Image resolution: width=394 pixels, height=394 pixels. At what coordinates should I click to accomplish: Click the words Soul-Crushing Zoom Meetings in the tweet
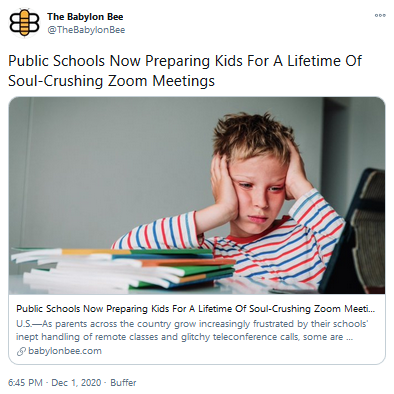(x=111, y=81)
